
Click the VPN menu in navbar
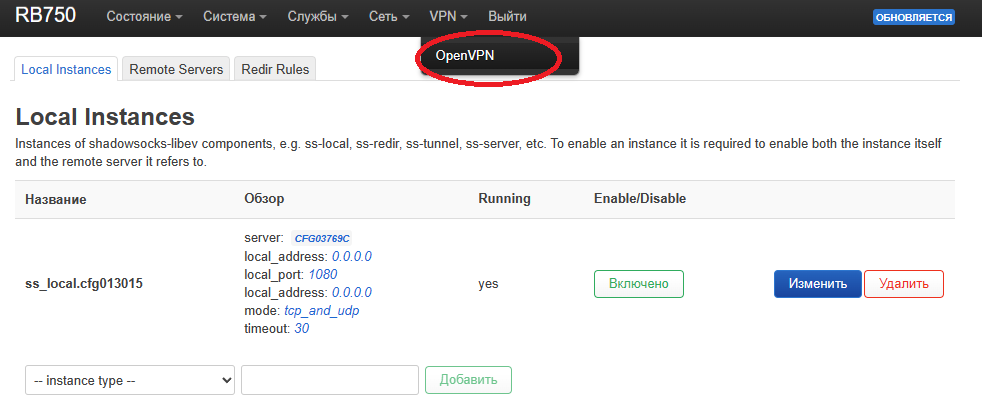449,17
